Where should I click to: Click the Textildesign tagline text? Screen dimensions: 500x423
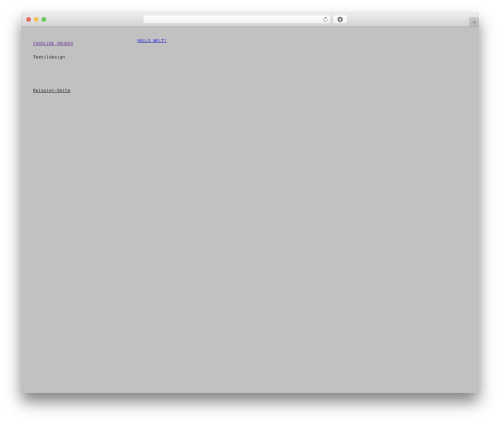click(x=49, y=57)
